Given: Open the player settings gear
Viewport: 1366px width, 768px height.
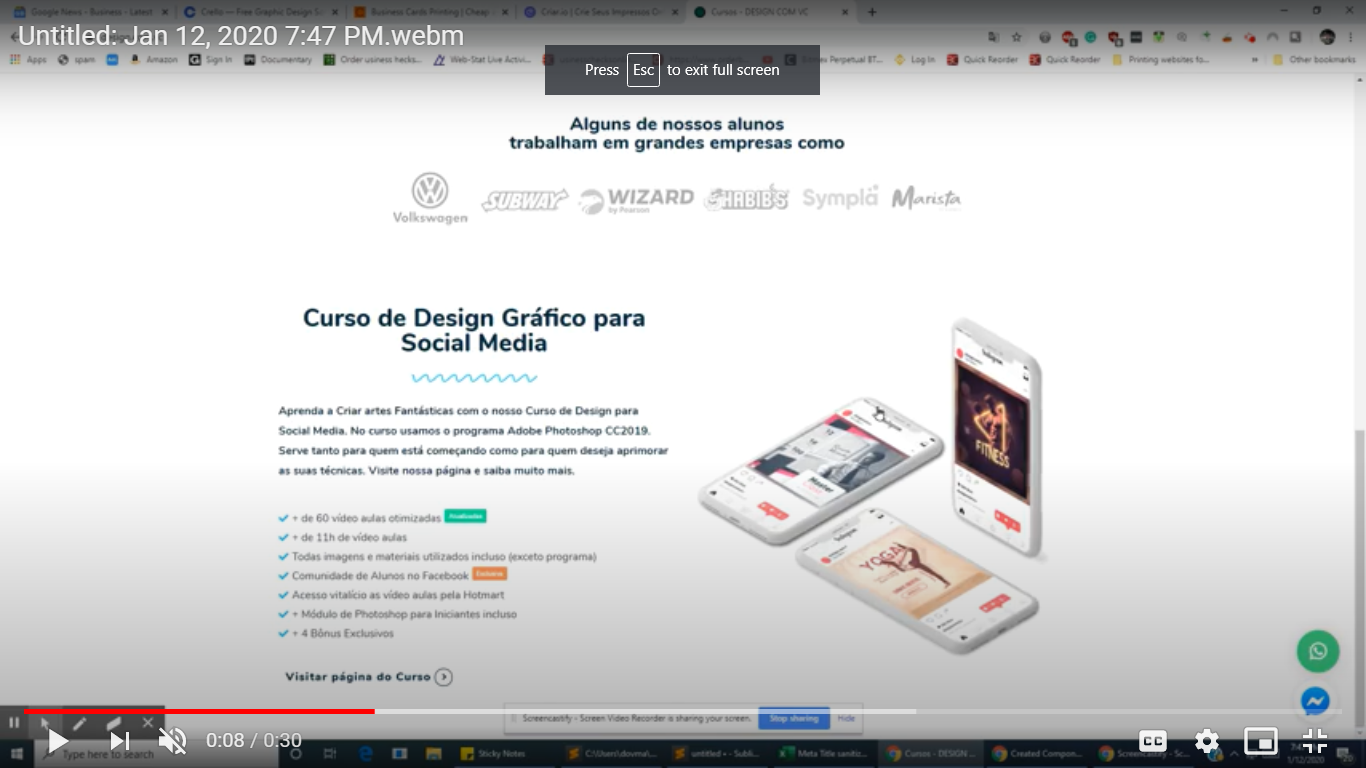Looking at the screenshot, I should point(1207,741).
